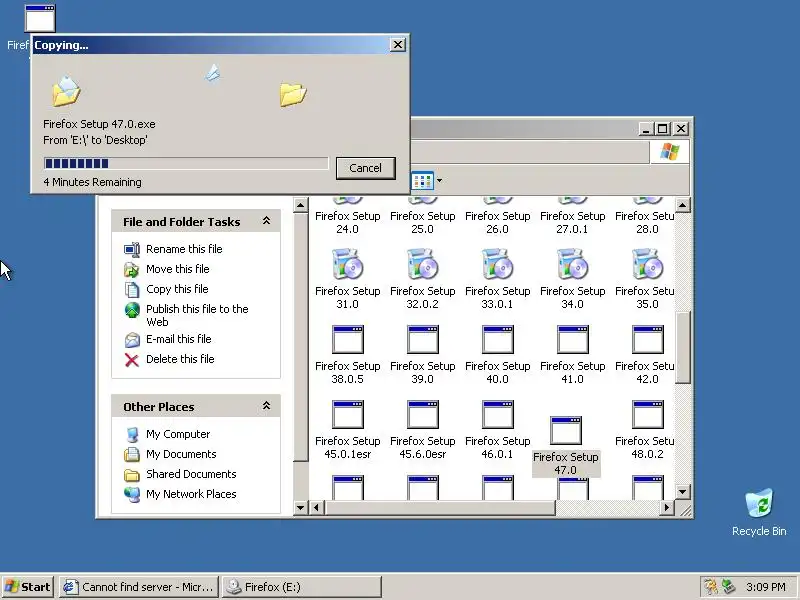Collapse the Other Places panel
The height and width of the screenshot is (600, 800).
(x=266, y=406)
